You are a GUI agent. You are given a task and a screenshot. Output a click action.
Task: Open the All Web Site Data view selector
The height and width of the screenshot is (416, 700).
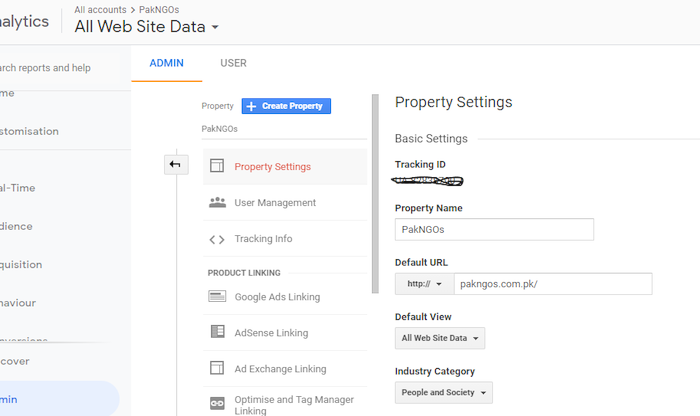point(146,27)
